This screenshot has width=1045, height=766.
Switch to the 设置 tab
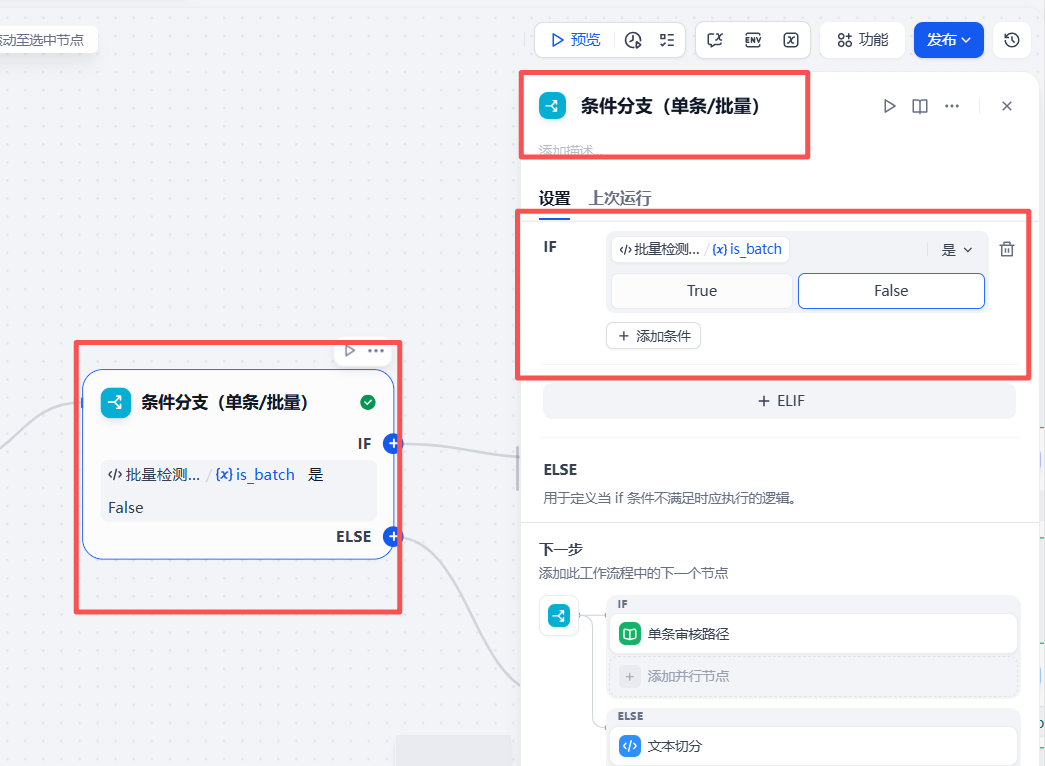pyautogui.click(x=554, y=198)
